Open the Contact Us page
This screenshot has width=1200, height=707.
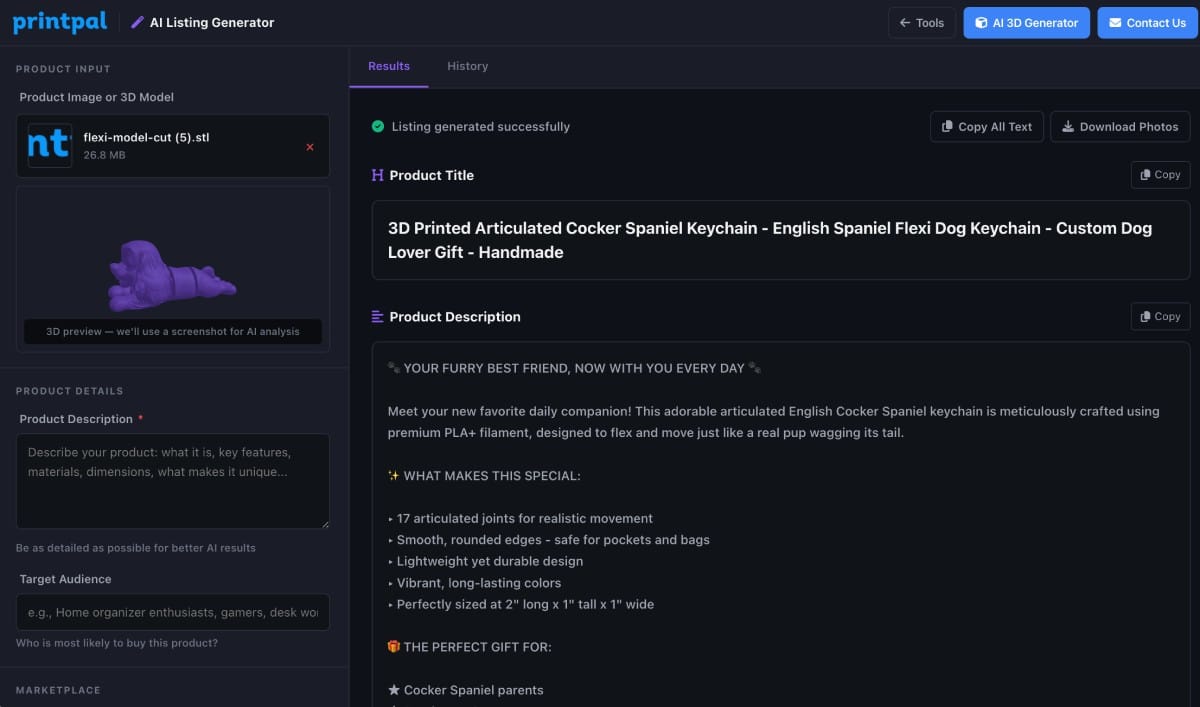[1146, 23]
